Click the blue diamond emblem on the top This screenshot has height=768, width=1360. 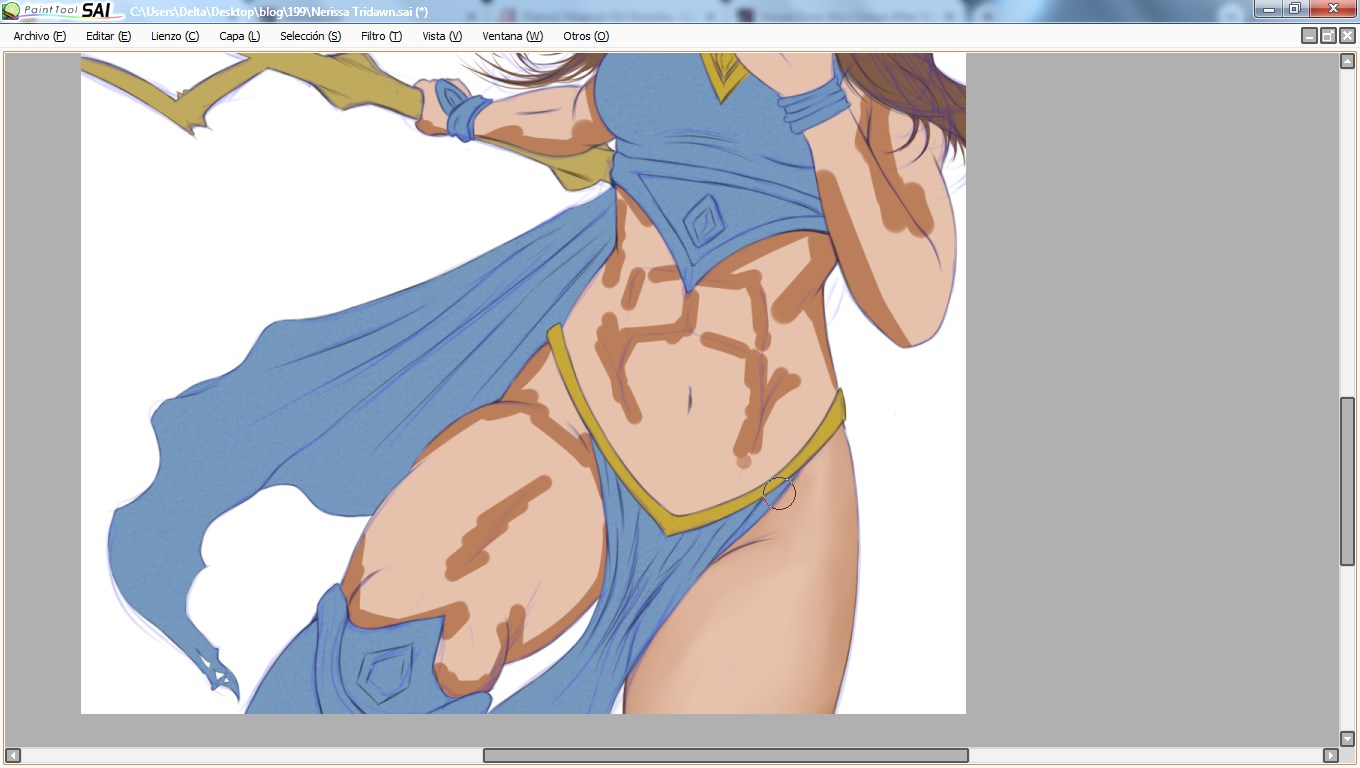pos(706,222)
